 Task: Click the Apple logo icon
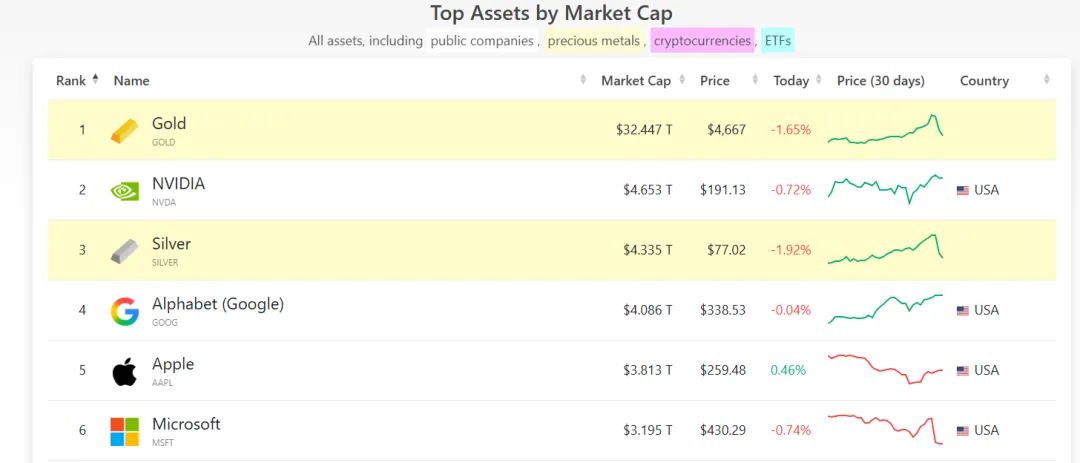click(125, 372)
